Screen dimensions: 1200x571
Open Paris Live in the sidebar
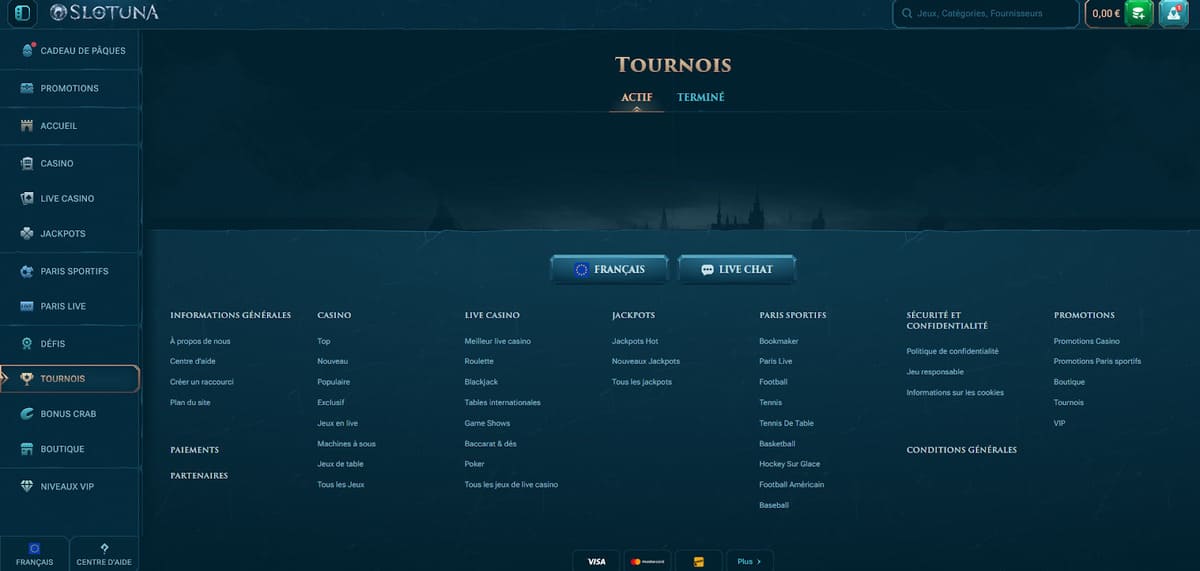pyautogui.click(x=70, y=306)
